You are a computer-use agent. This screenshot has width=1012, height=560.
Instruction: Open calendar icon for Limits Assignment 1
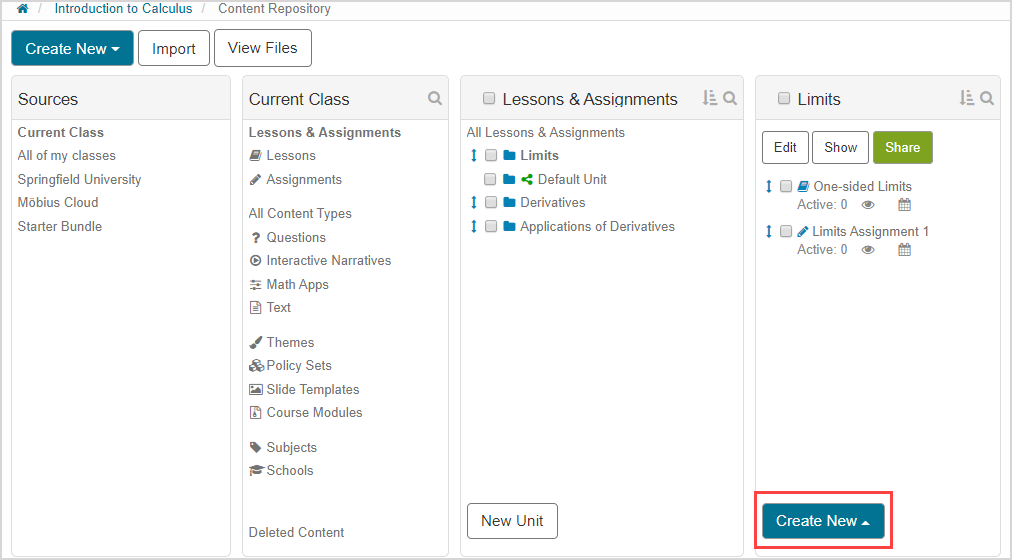(x=904, y=250)
